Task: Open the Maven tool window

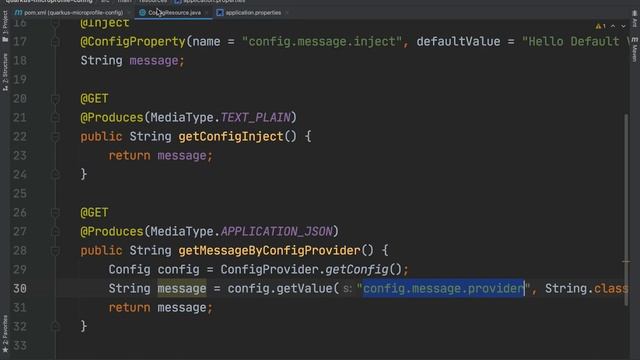Action: pyautogui.click(x=635, y=50)
